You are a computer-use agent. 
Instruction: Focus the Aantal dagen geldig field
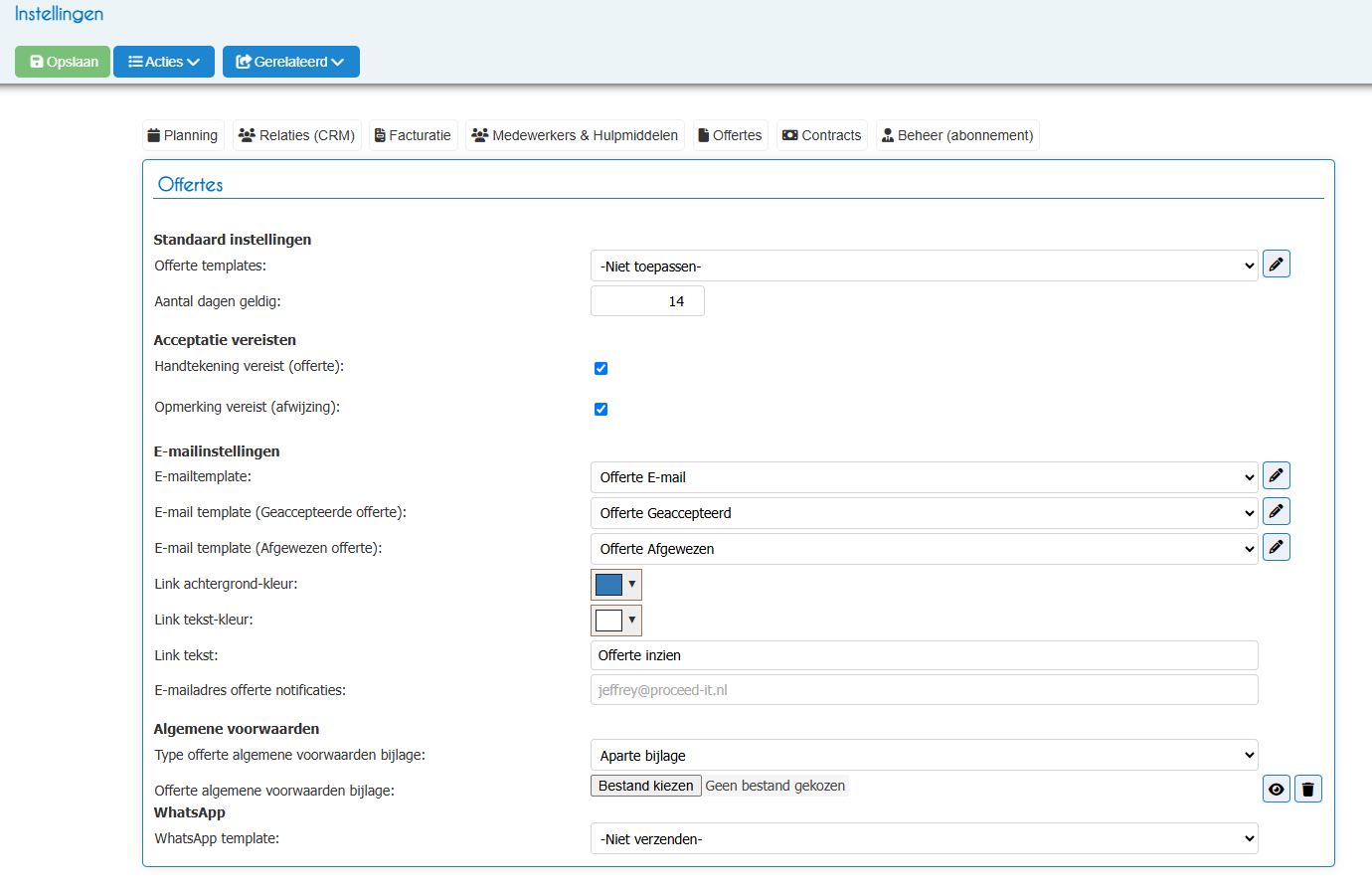(x=647, y=301)
